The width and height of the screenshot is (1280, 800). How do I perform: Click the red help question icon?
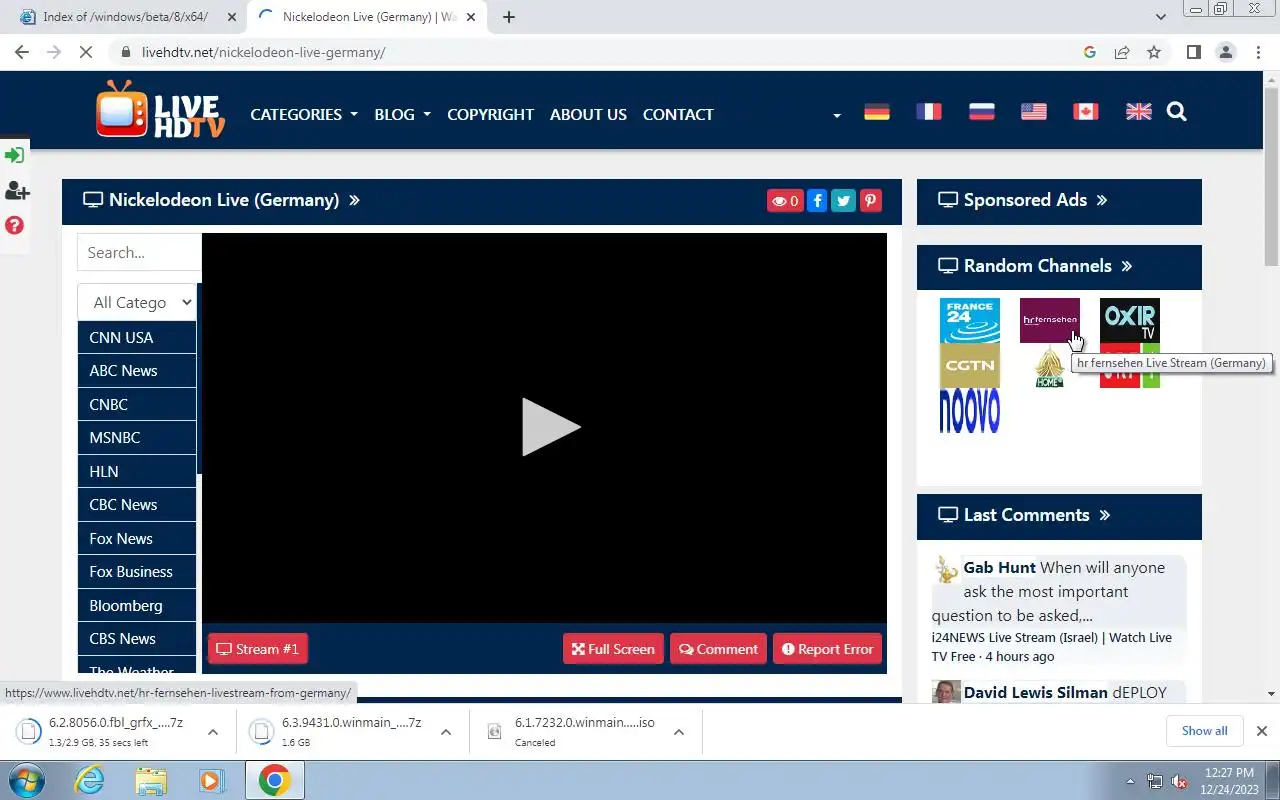[14, 225]
